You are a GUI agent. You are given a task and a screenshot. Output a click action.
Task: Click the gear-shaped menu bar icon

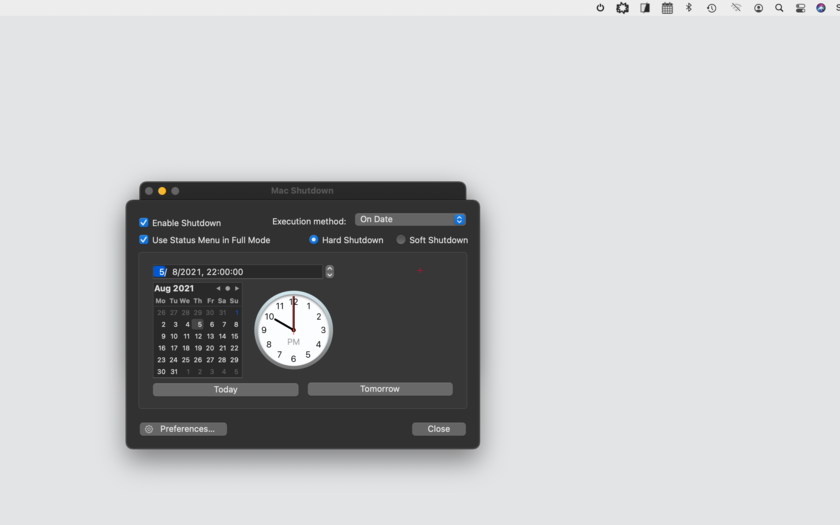click(x=622, y=8)
